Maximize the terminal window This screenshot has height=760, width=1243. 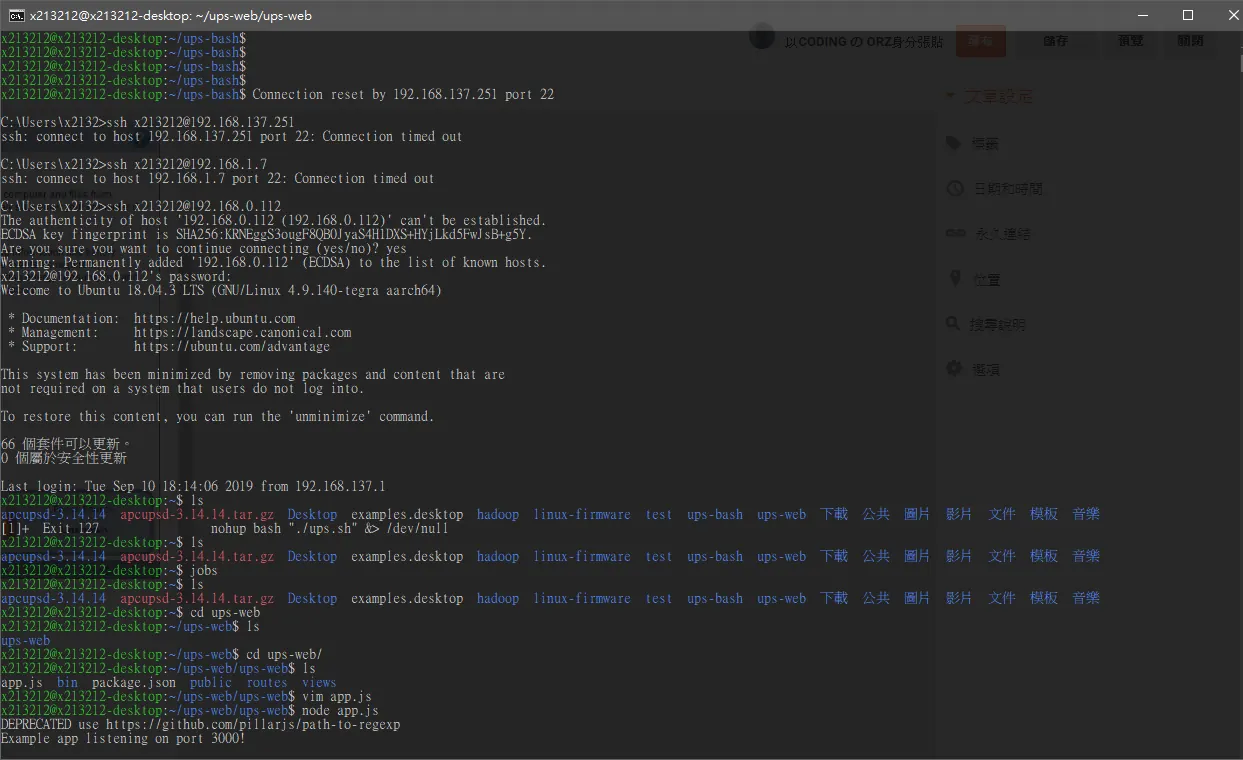1187,15
